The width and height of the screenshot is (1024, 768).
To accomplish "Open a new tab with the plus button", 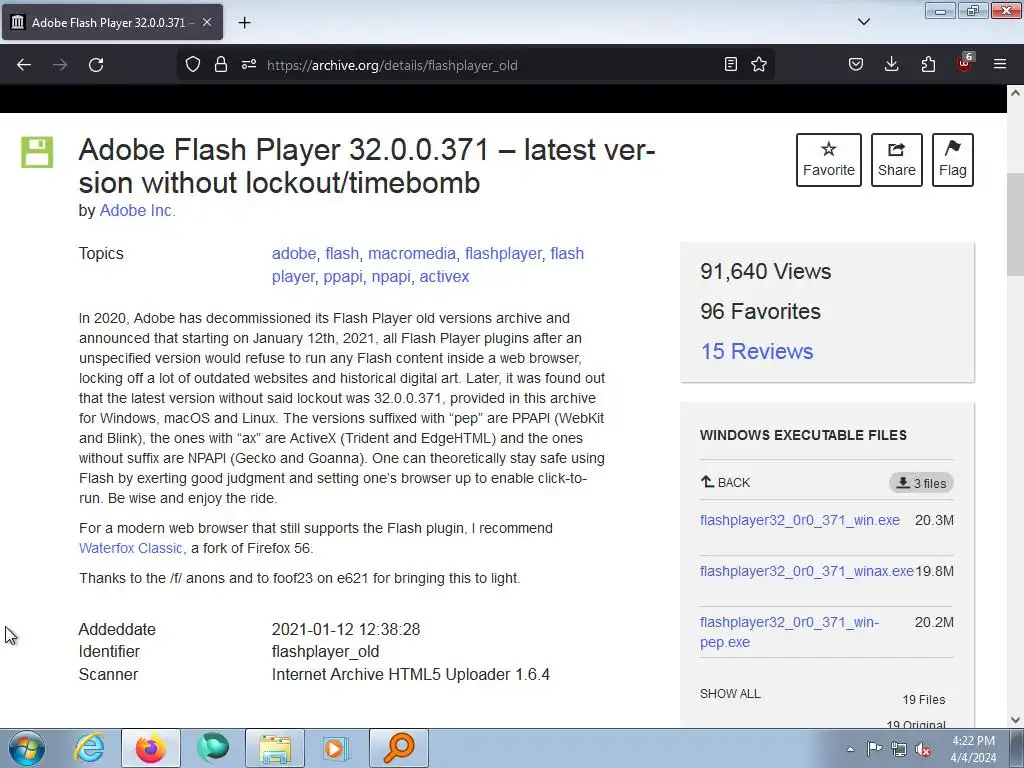I will [x=244, y=23].
